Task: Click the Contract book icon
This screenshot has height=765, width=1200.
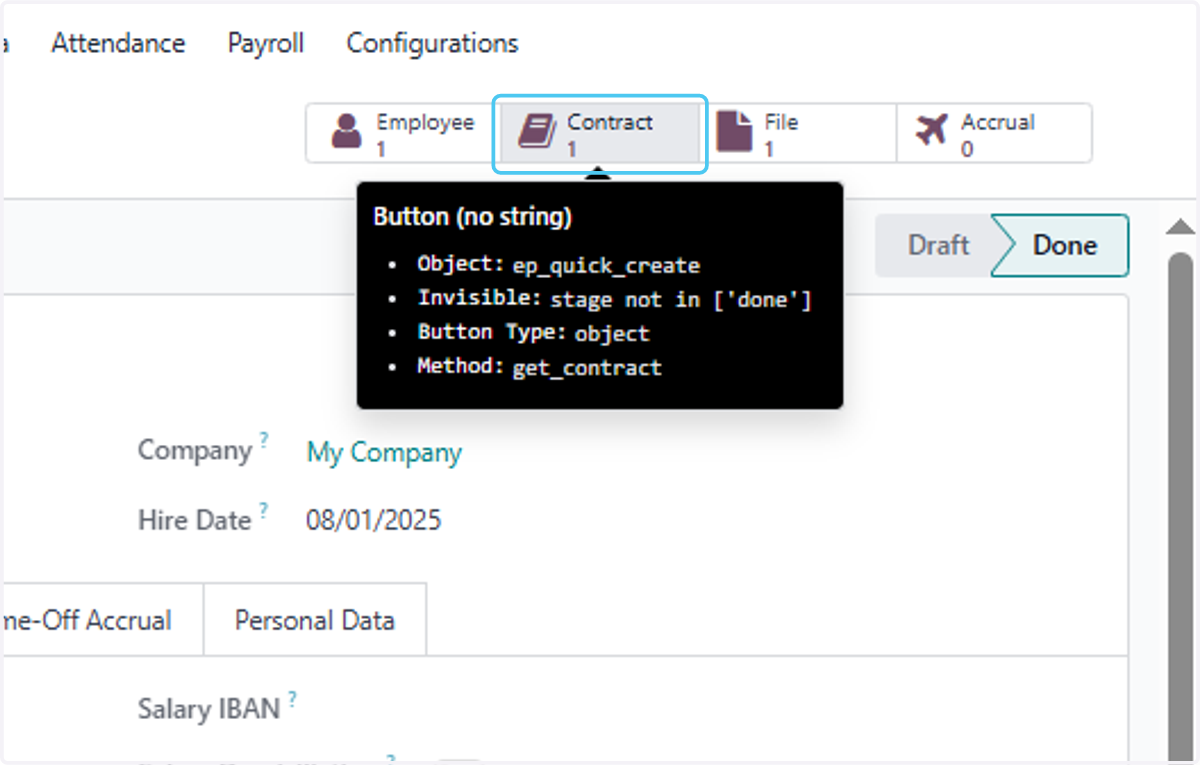Action: pyautogui.click(x=537, y=132)
